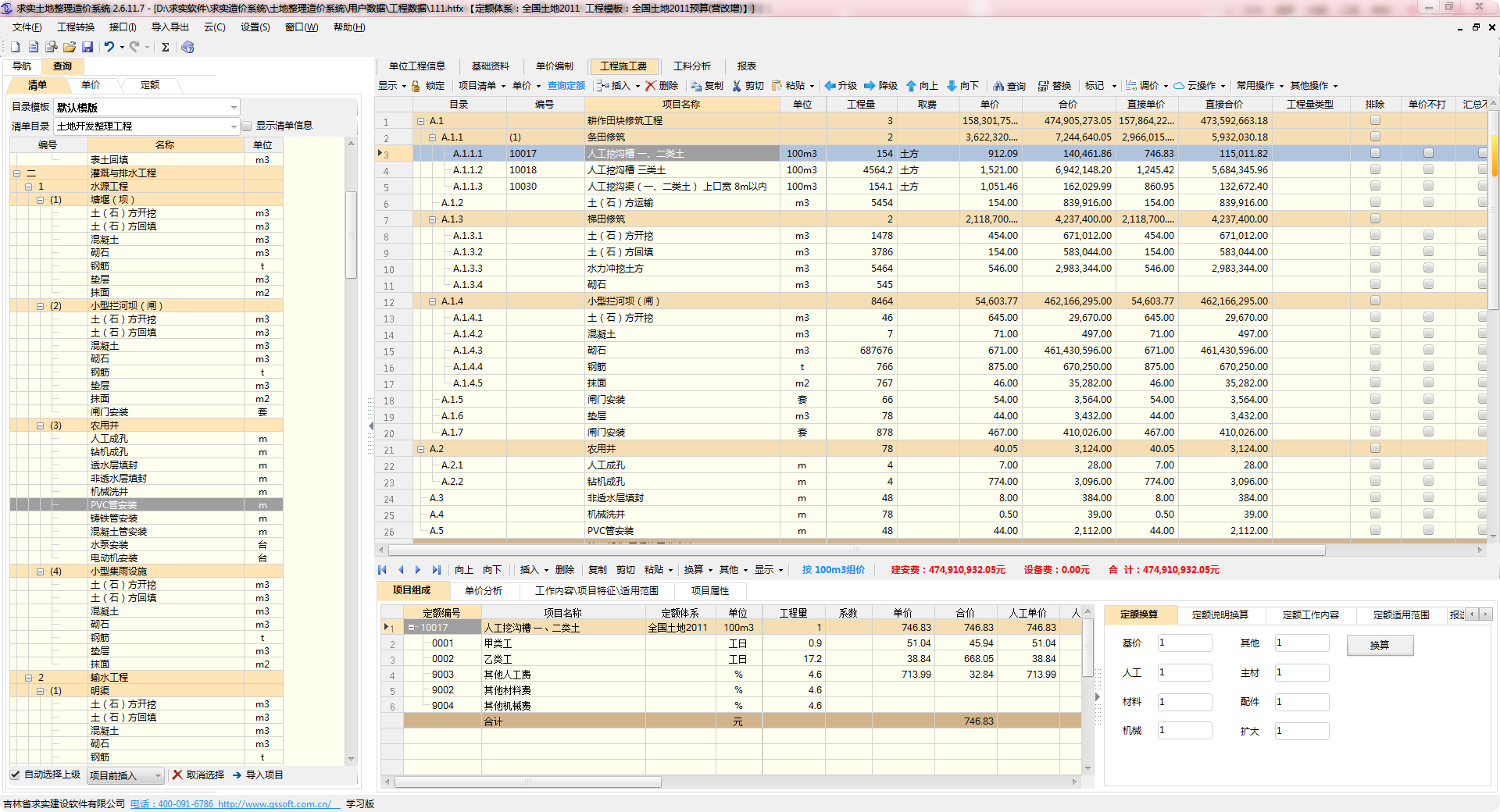This screenshot has width=1500, height=812.
Task: Open 工程转换 menu
Action: (76, 27)
